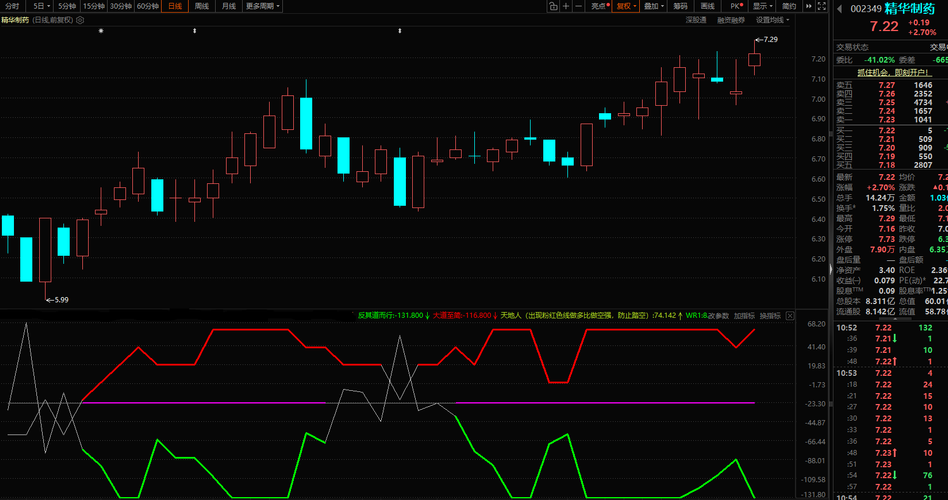Zoom in chart with the plus icon
This screenshot has height=500, width=948.
tap(566, 6)
